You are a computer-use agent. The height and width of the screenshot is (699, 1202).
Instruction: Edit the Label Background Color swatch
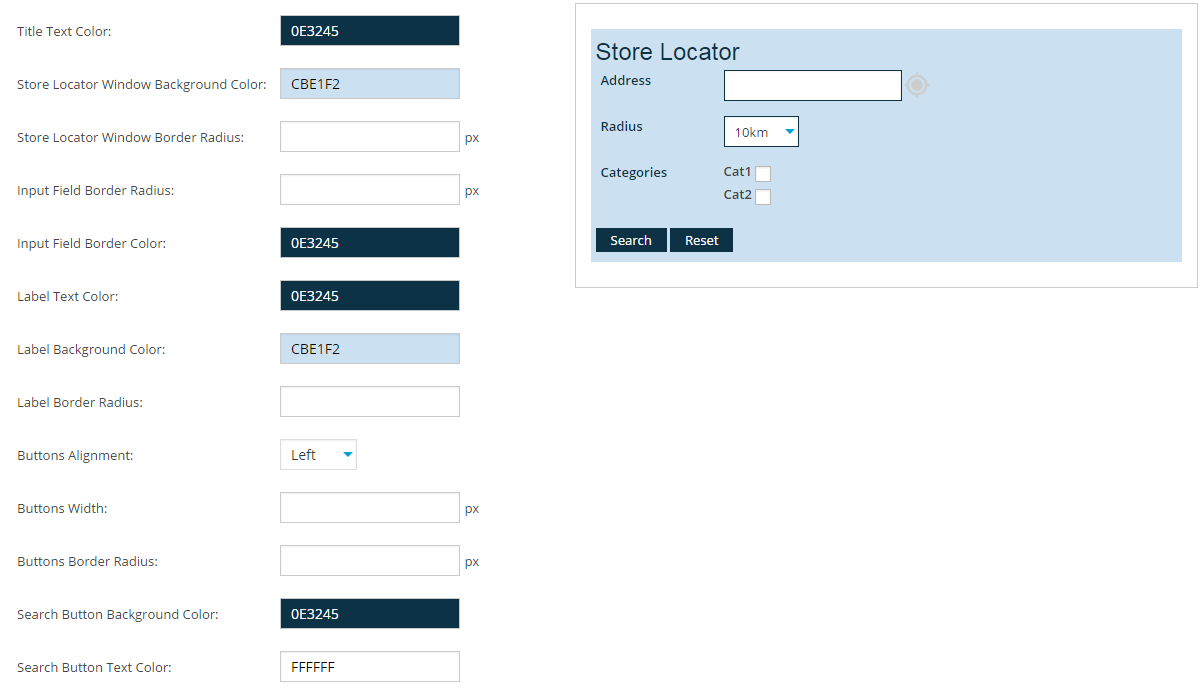(369, 349)
